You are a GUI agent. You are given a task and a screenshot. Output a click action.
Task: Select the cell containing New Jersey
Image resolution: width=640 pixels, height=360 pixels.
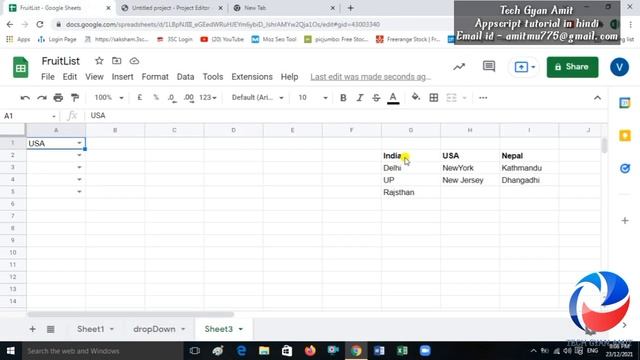pos(470,180)
